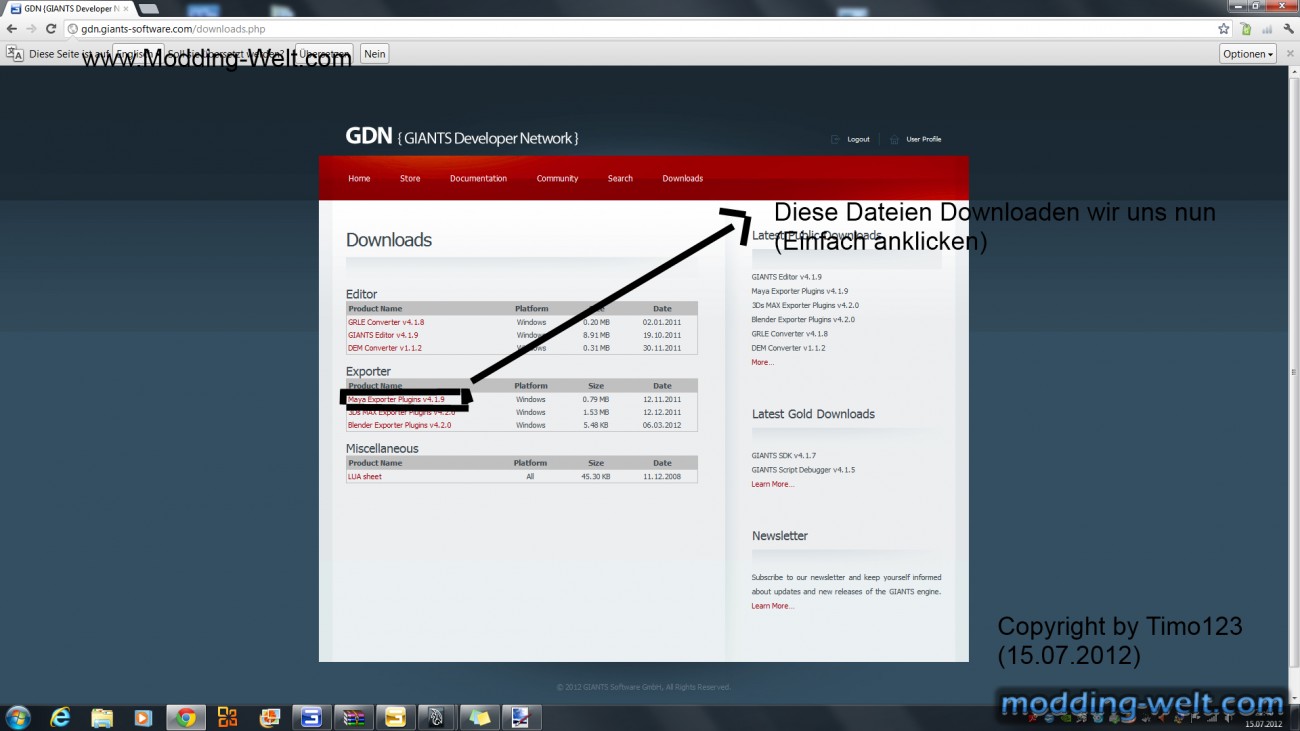
Task: Click the User Profile link
Action: click(923, 139)
